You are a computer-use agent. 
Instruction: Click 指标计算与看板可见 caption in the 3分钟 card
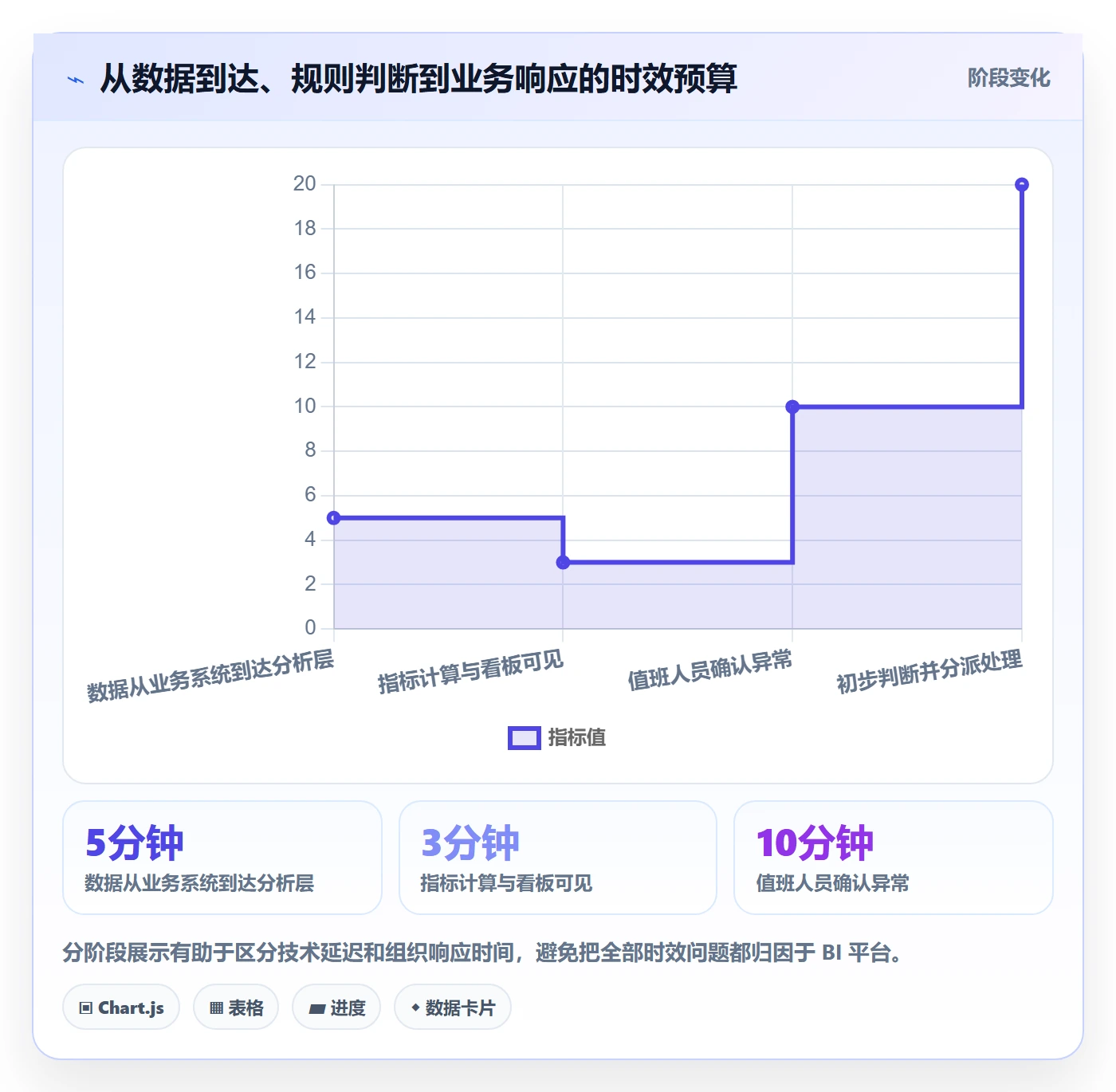tap(506, 883)
